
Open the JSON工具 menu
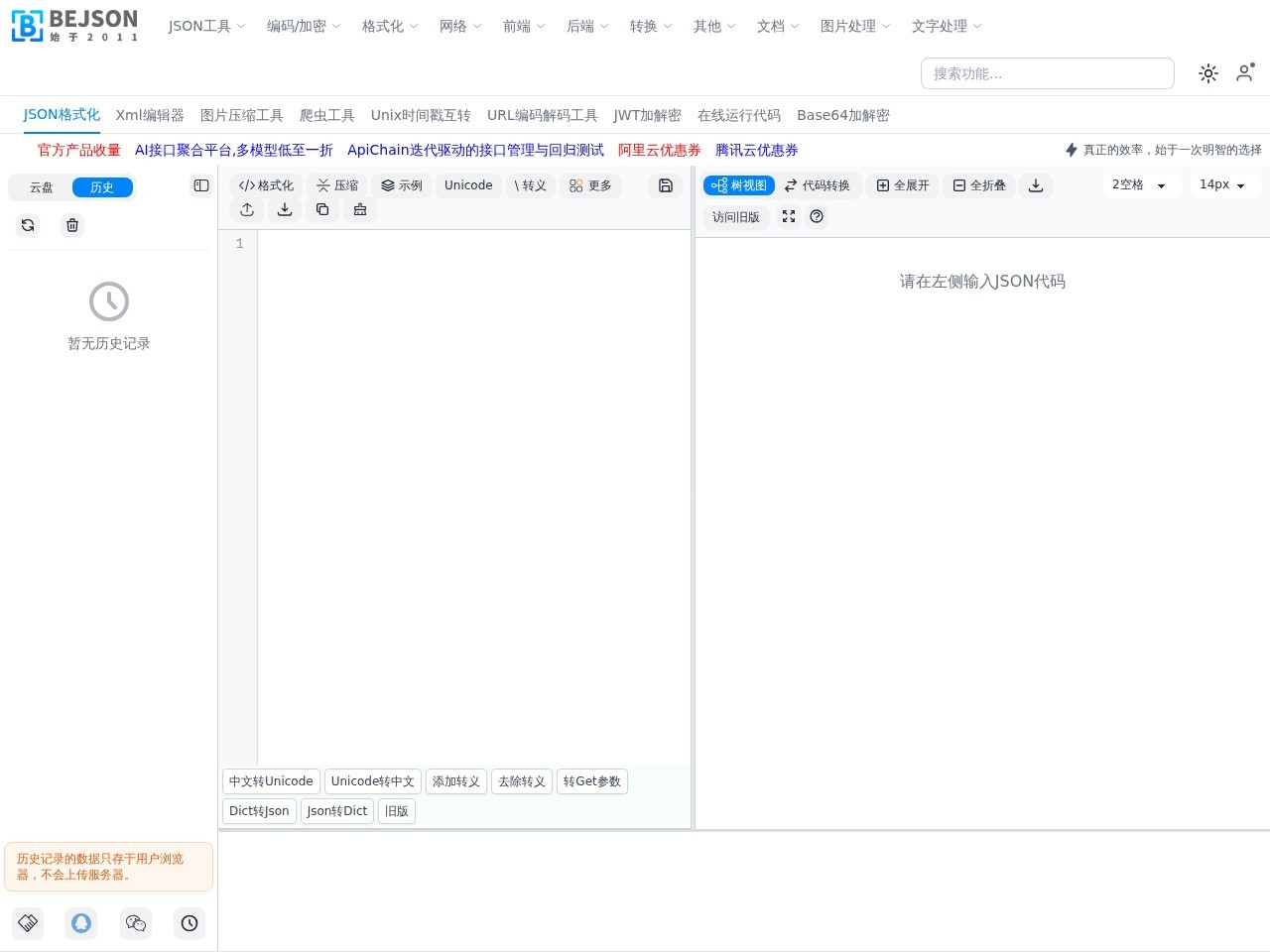[206, 26]
